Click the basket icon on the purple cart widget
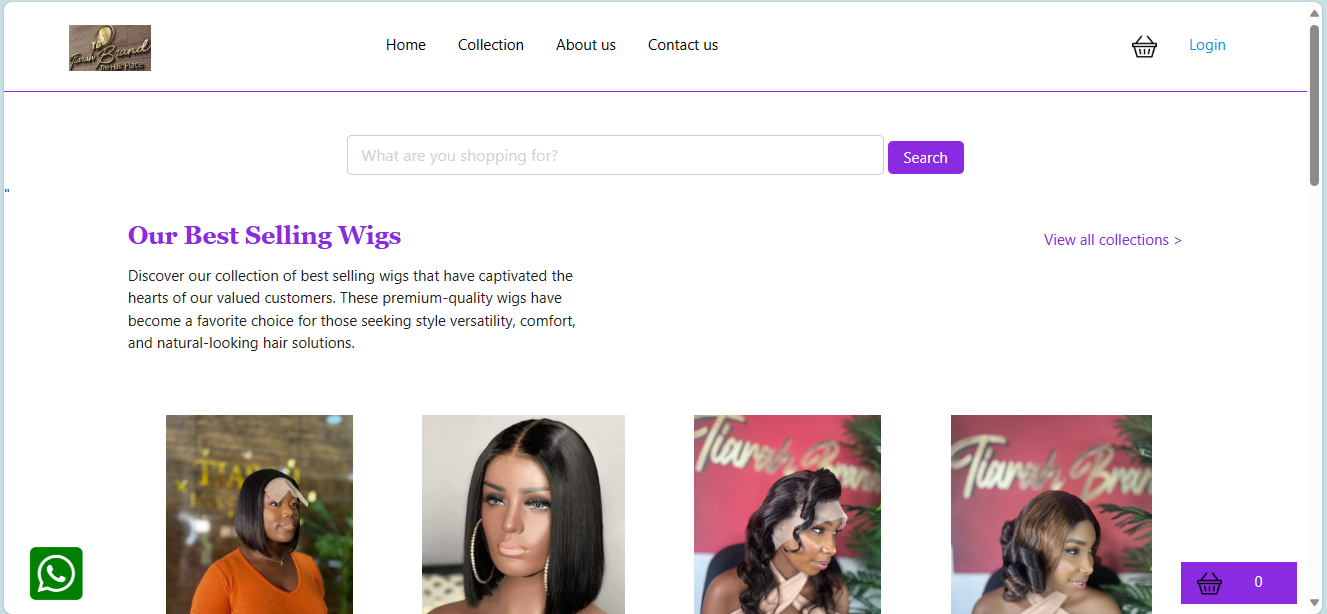The height and width of the screenshot is (614, 1327). [1210, 581]
